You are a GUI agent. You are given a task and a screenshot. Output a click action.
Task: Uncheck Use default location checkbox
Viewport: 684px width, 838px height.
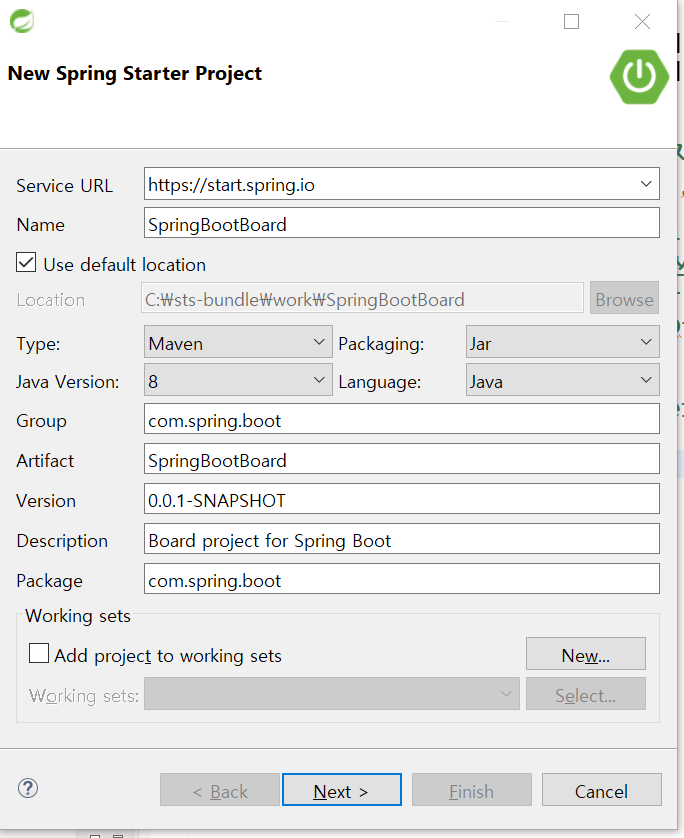pyautogui.click(x=26, y=263)
